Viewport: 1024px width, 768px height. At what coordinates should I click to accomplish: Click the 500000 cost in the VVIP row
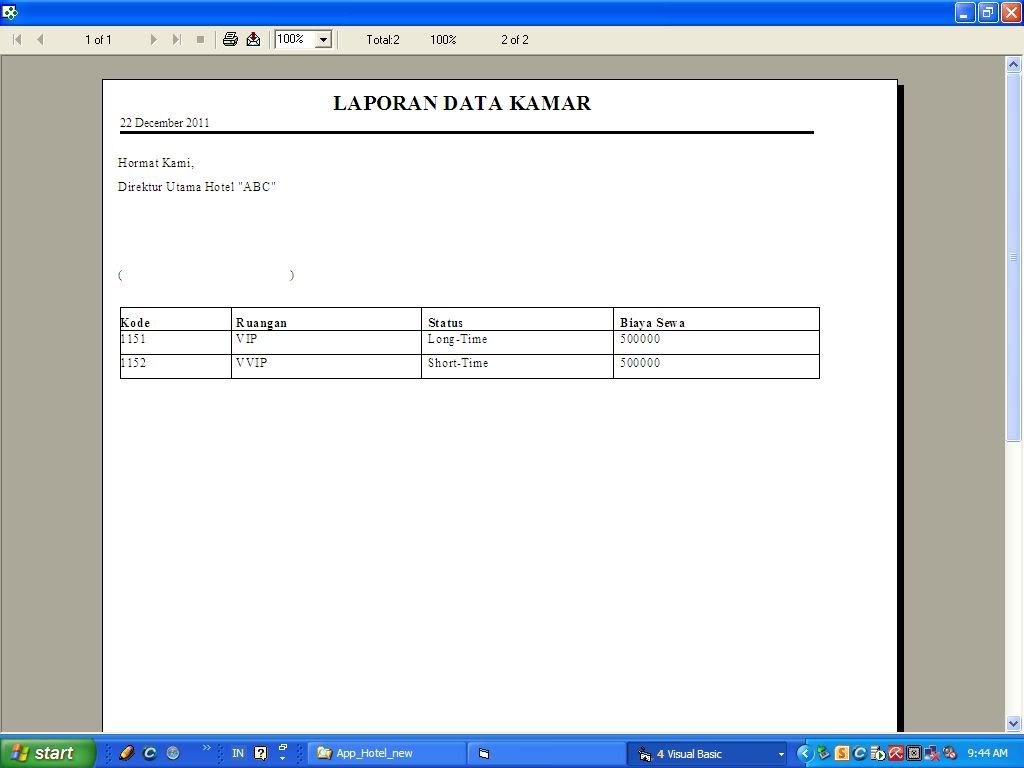716,364
